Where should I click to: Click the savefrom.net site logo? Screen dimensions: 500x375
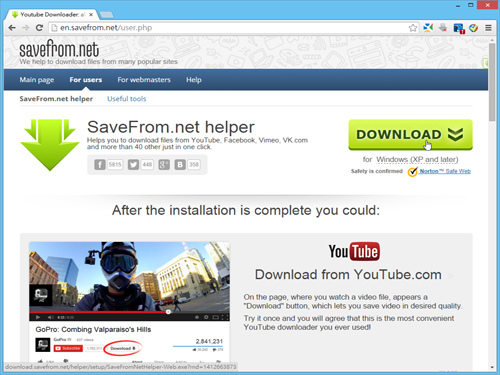(59, 49)
